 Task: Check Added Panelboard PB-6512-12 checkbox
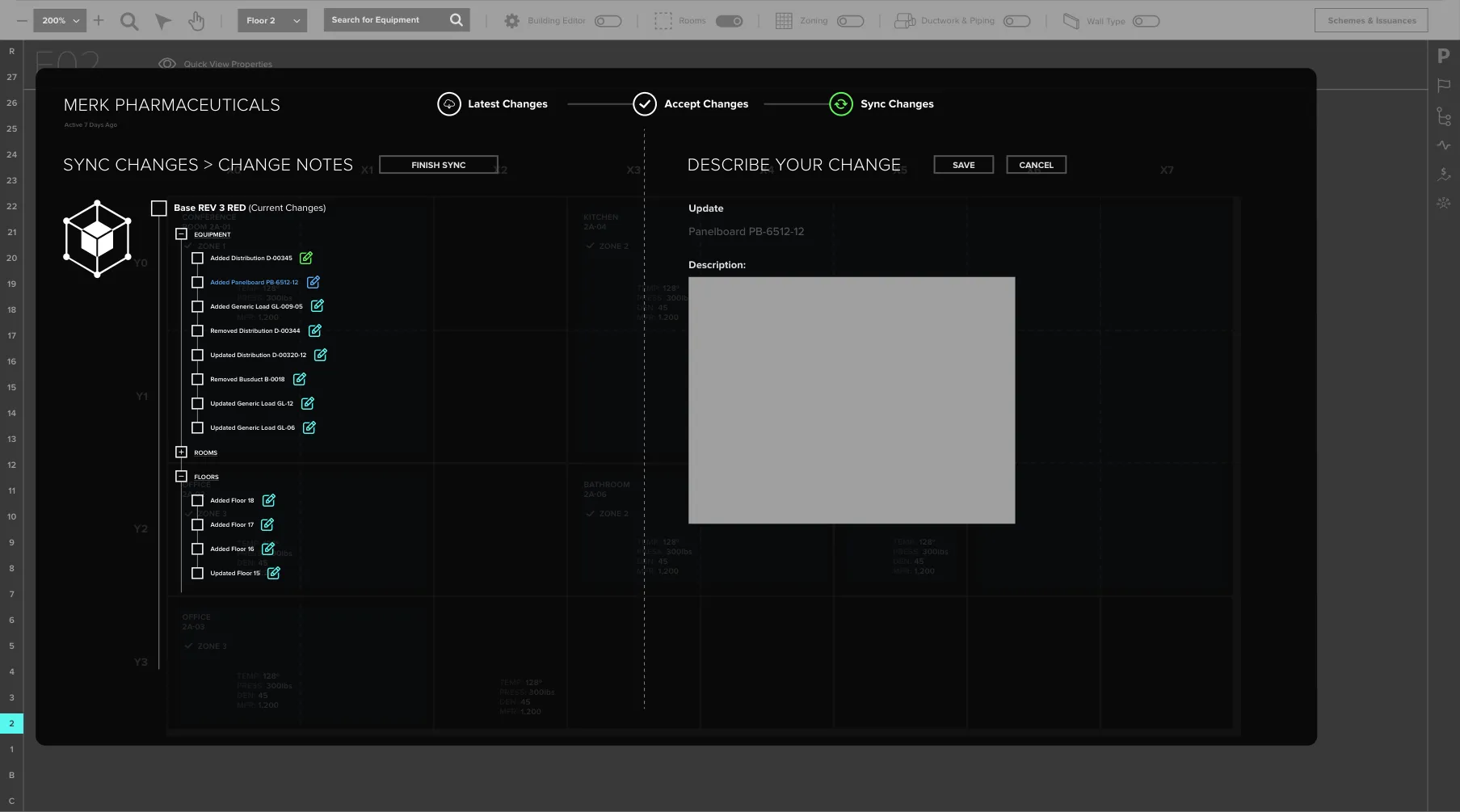pyautogui.click(x=197, y=282)
